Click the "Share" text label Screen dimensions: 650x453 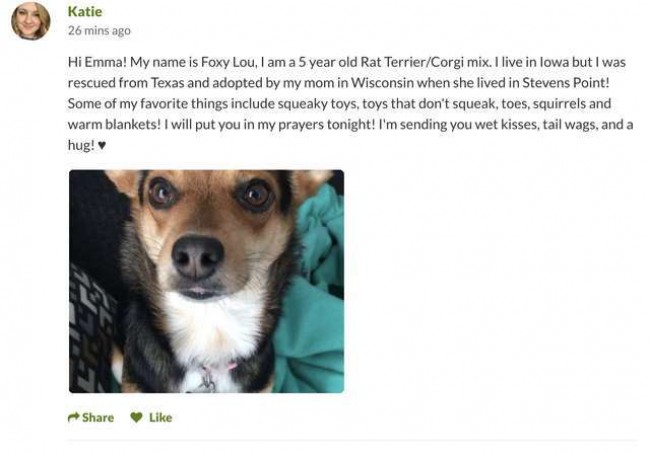98,417
